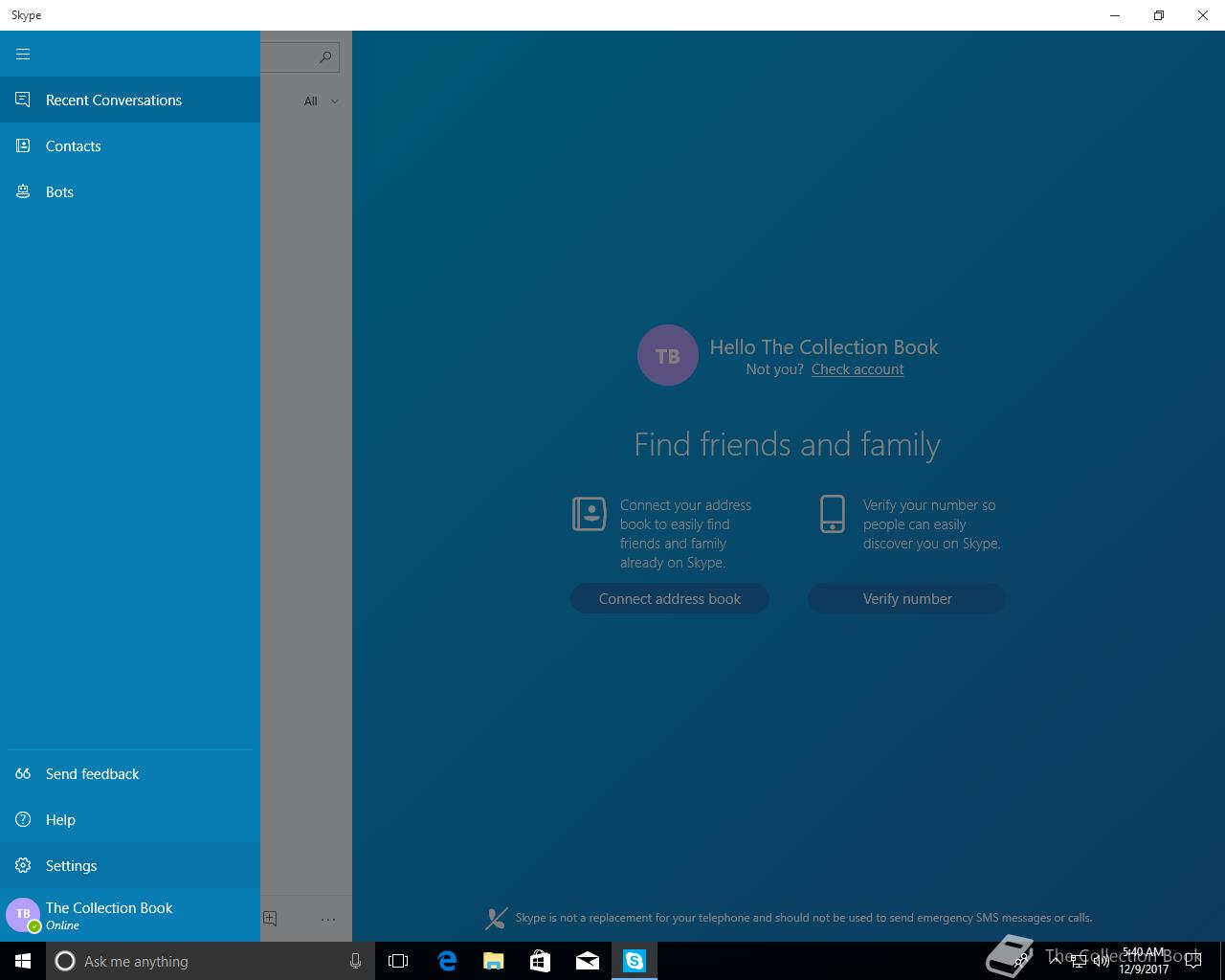Click the new conversation plus icon
Screen dimensions: 1225x980
pos(270,918)
